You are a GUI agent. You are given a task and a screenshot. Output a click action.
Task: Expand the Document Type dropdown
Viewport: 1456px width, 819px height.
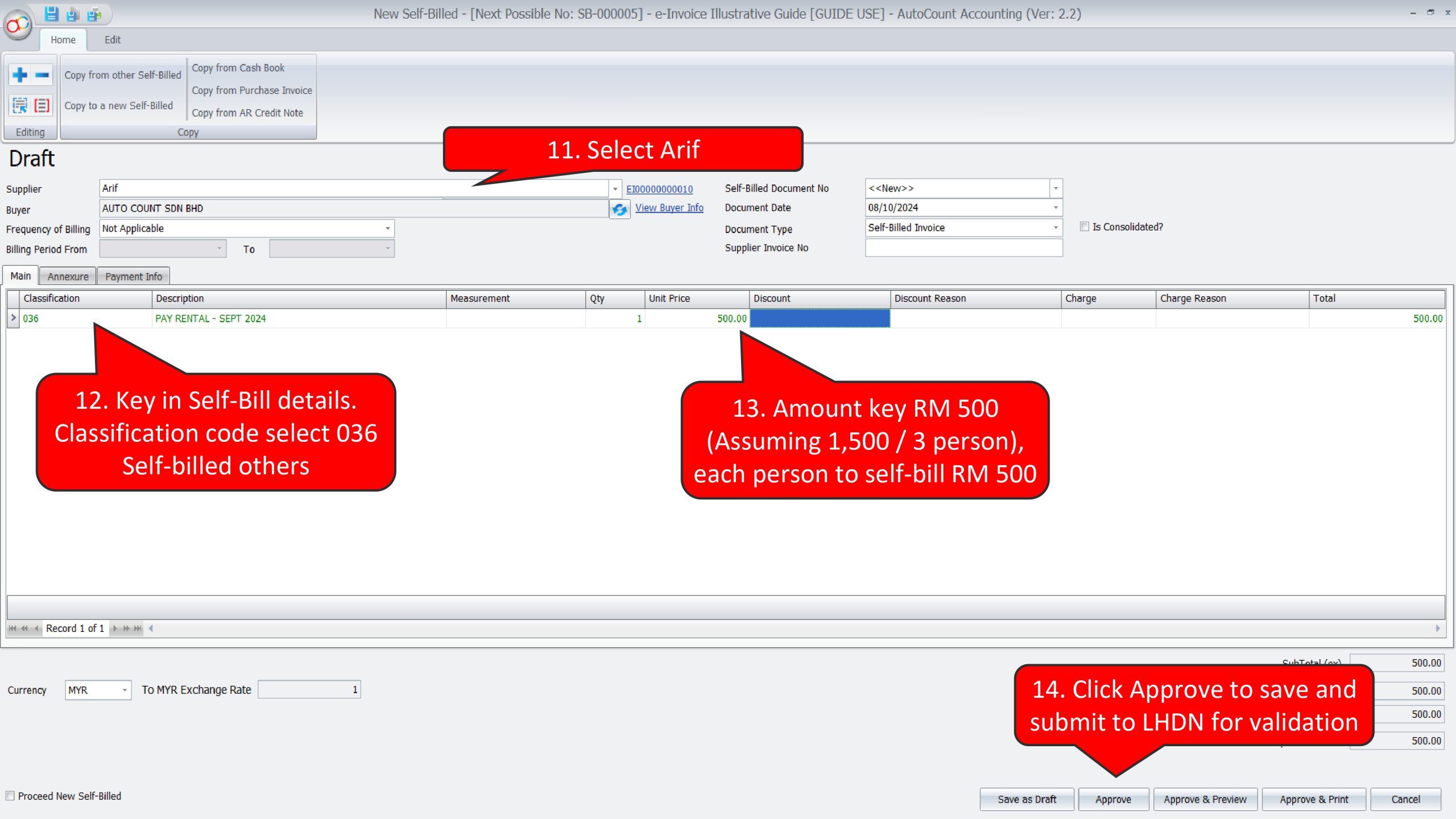pyautogui.click(x=1056, y=227)
